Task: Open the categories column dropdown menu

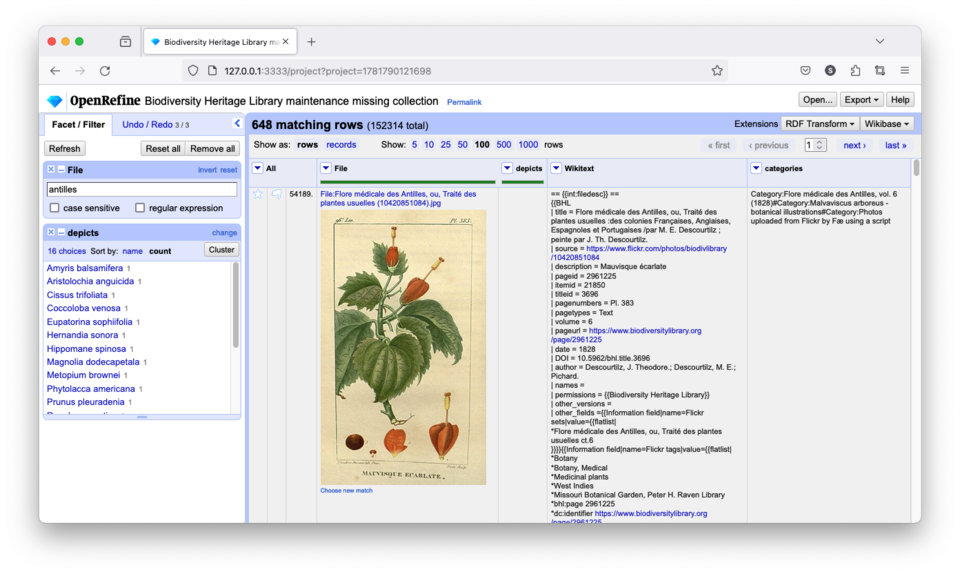Action: tap(756, 168)
